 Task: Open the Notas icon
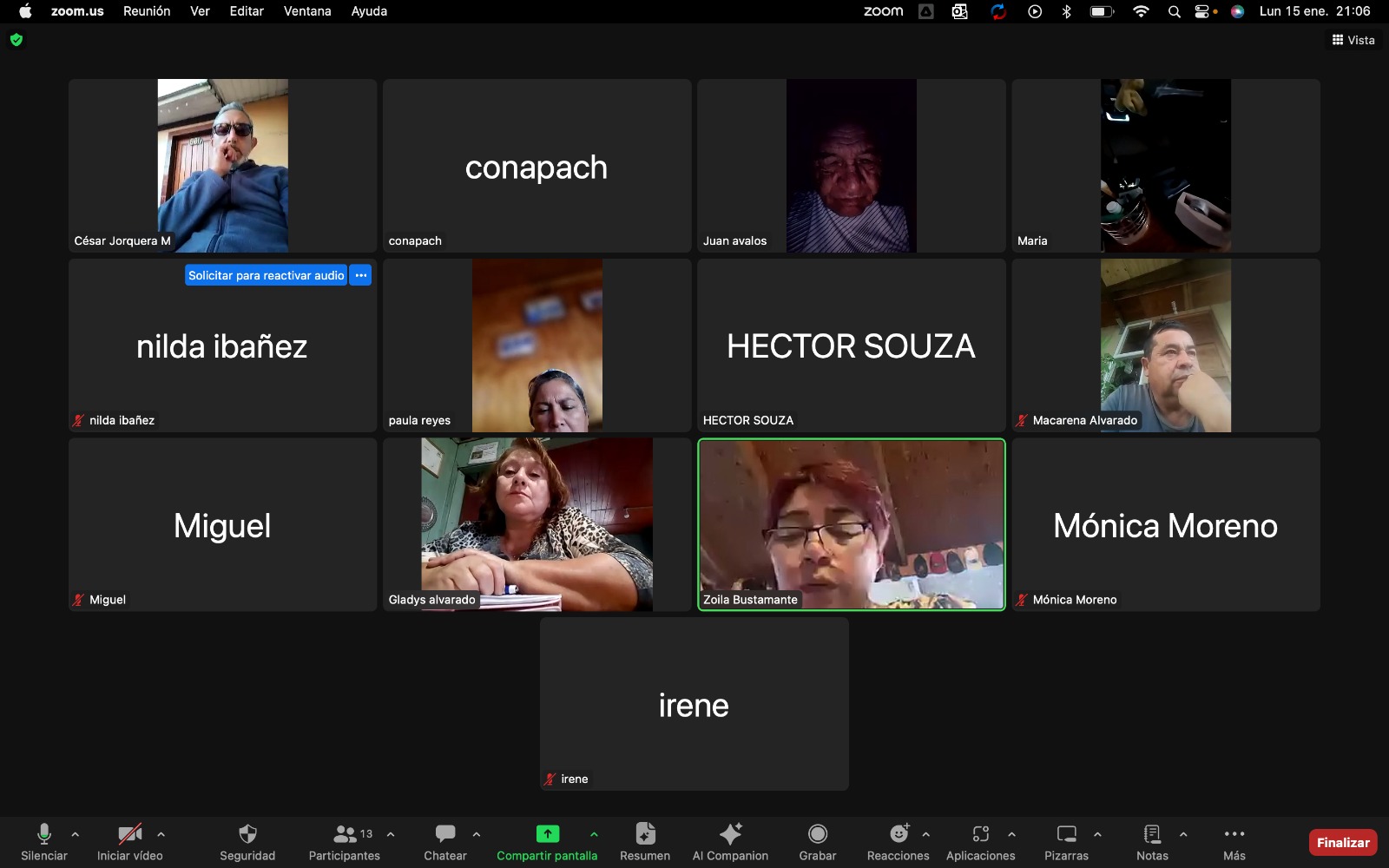click(1152, 835)
